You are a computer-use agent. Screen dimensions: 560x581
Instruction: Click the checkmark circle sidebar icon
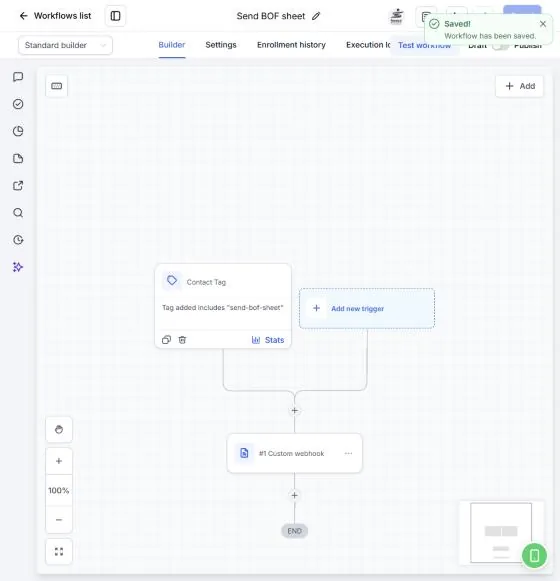coord(18,104)
